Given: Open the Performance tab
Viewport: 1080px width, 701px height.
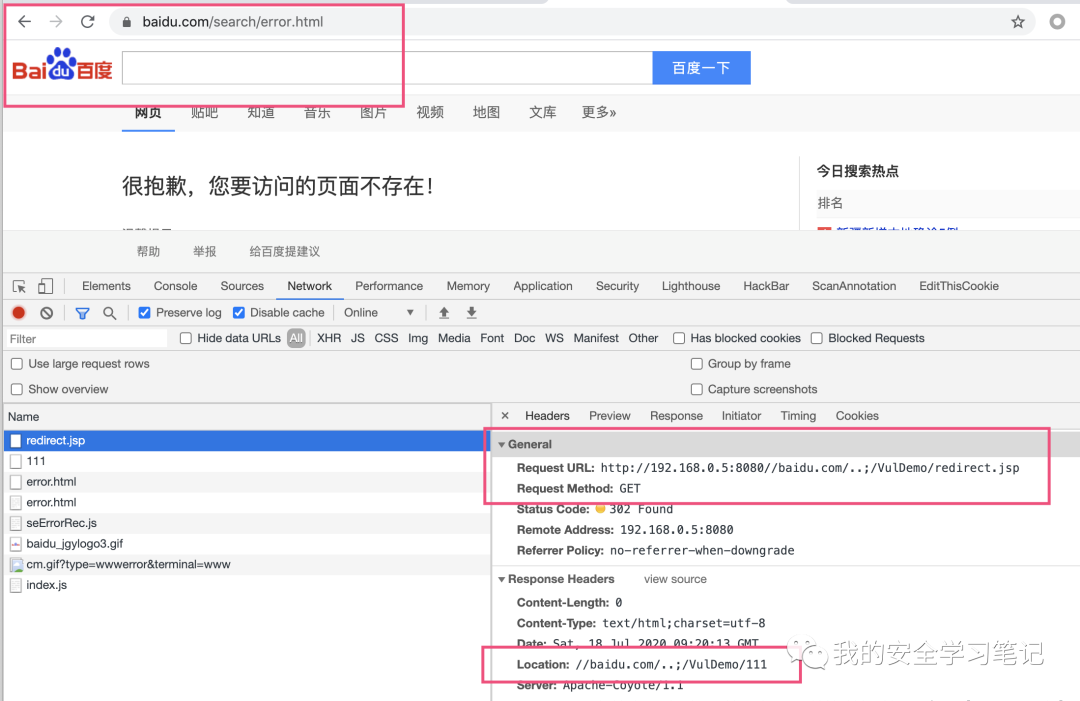Looking at the screenshot, I should click(388, 286).
